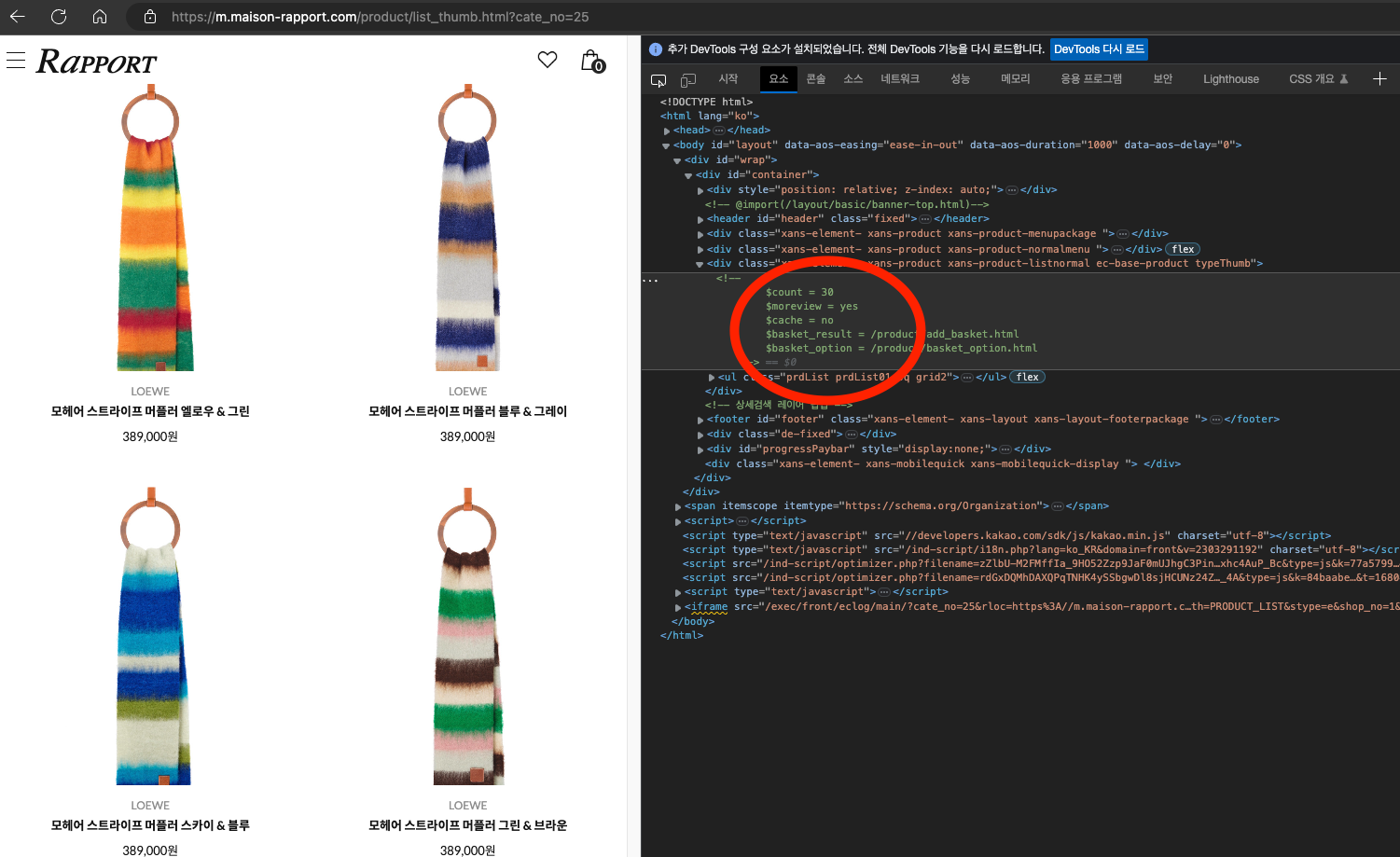Click LOEWE brand above blue & grey scarf
1400x857 pixels.
[x=467, y=392]
